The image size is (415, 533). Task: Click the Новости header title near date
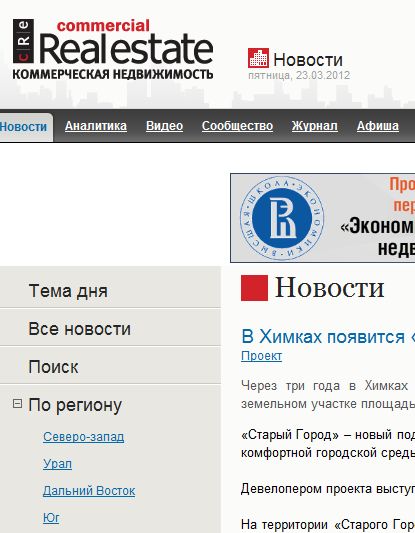coord(308,60)
